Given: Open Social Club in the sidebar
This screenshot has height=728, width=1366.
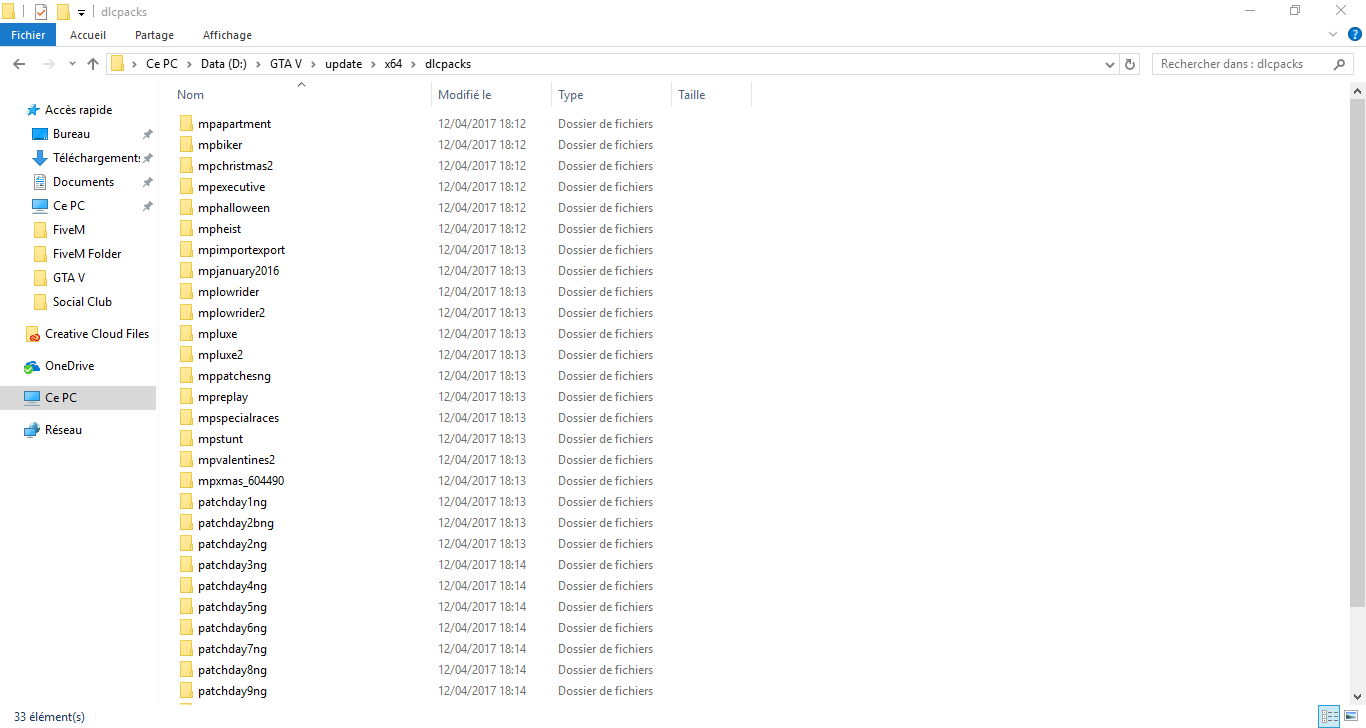Looking at the screenshot, I should [82, 302].
